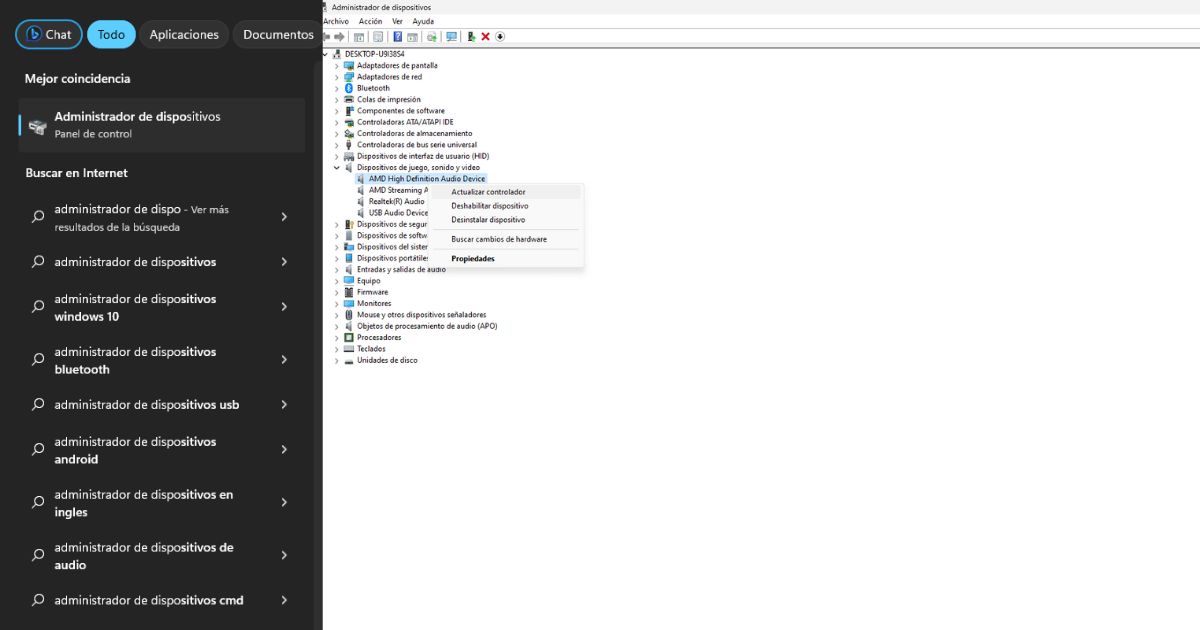Select the Todo search filter tab
Screen dimensions: 1200x630
coord(111,34)
